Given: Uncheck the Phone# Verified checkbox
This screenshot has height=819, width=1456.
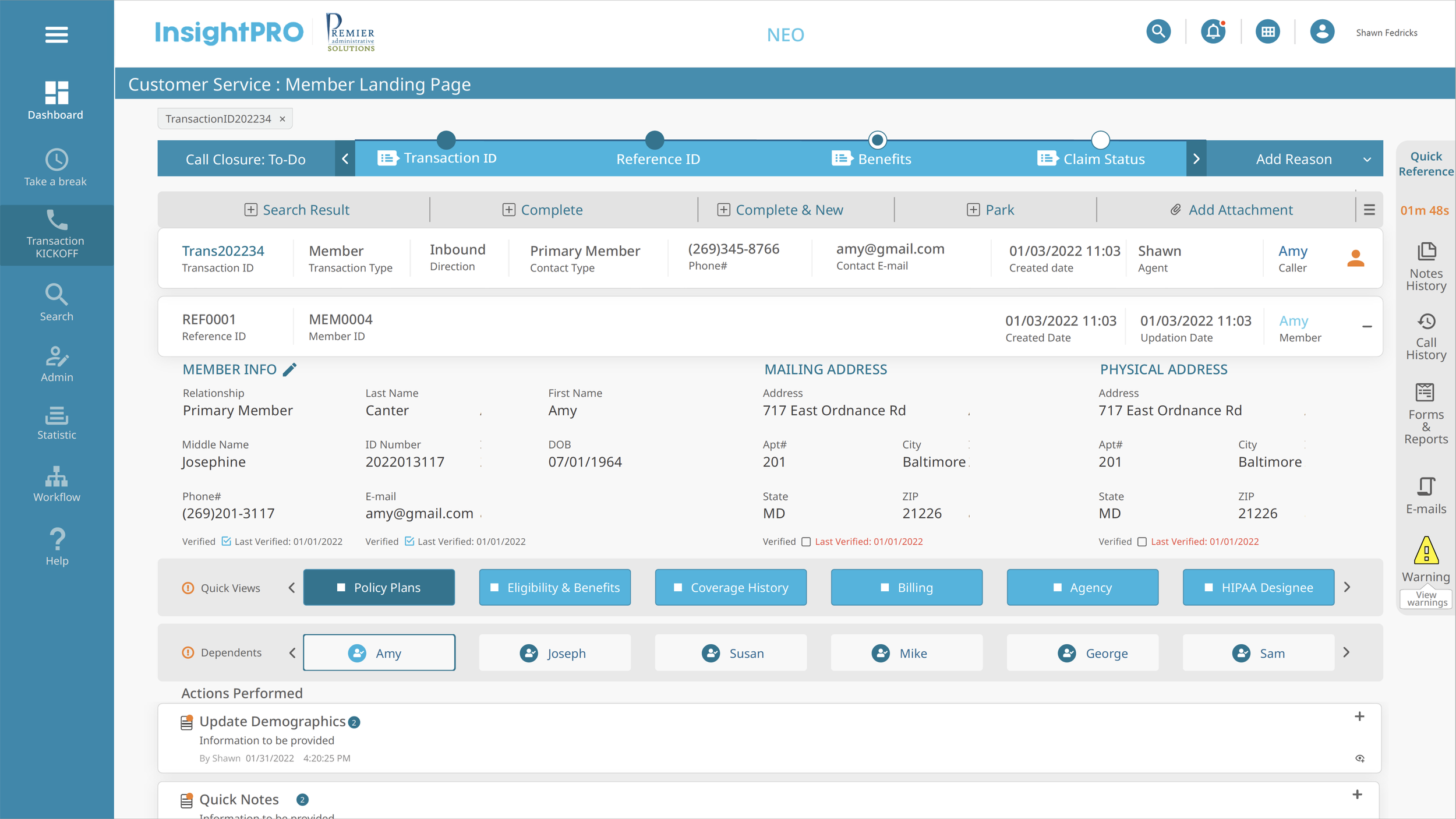Looking at the screenshot, I should pos(226,541).
